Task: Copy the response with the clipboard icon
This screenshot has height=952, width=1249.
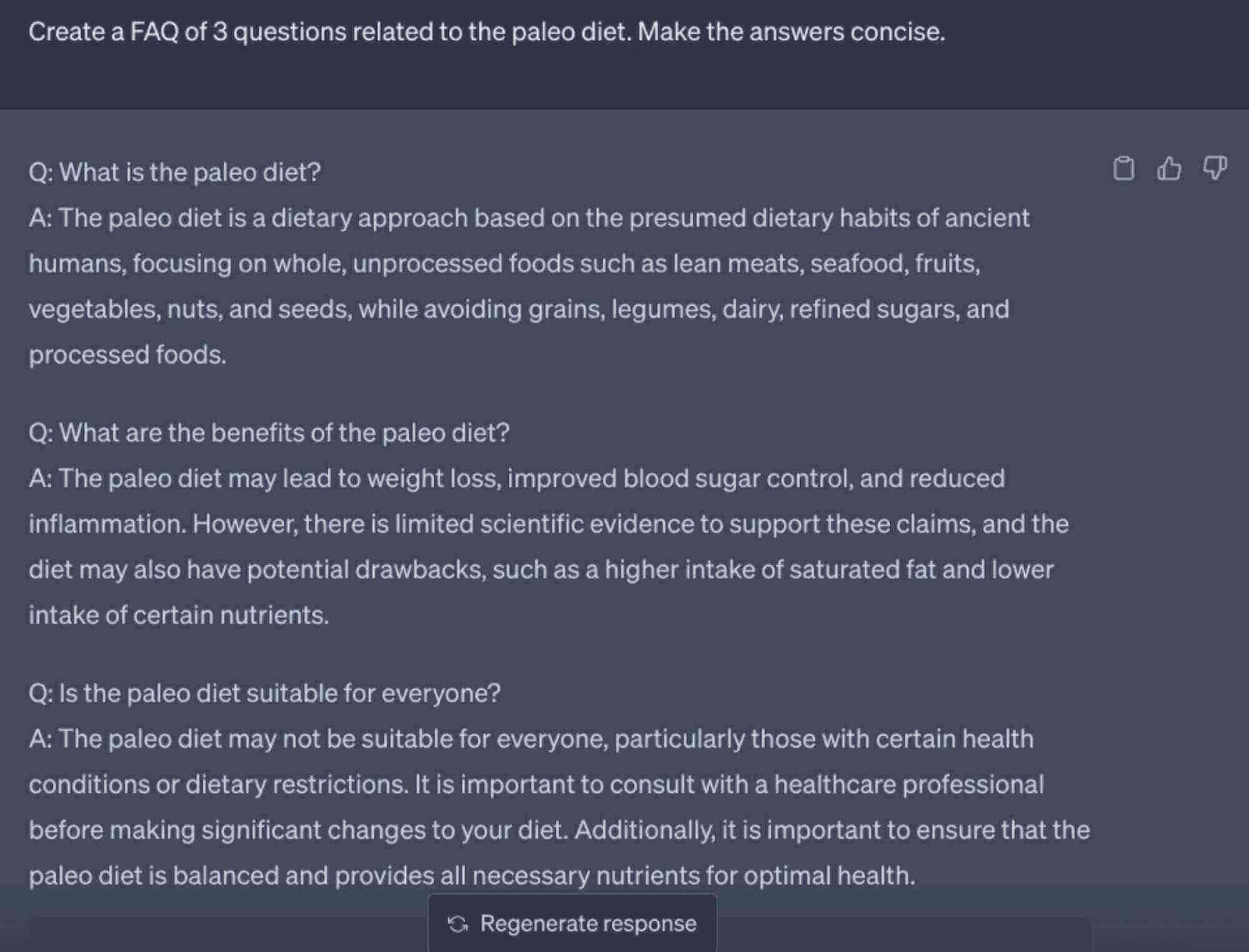Action: tap(1123, 168)
